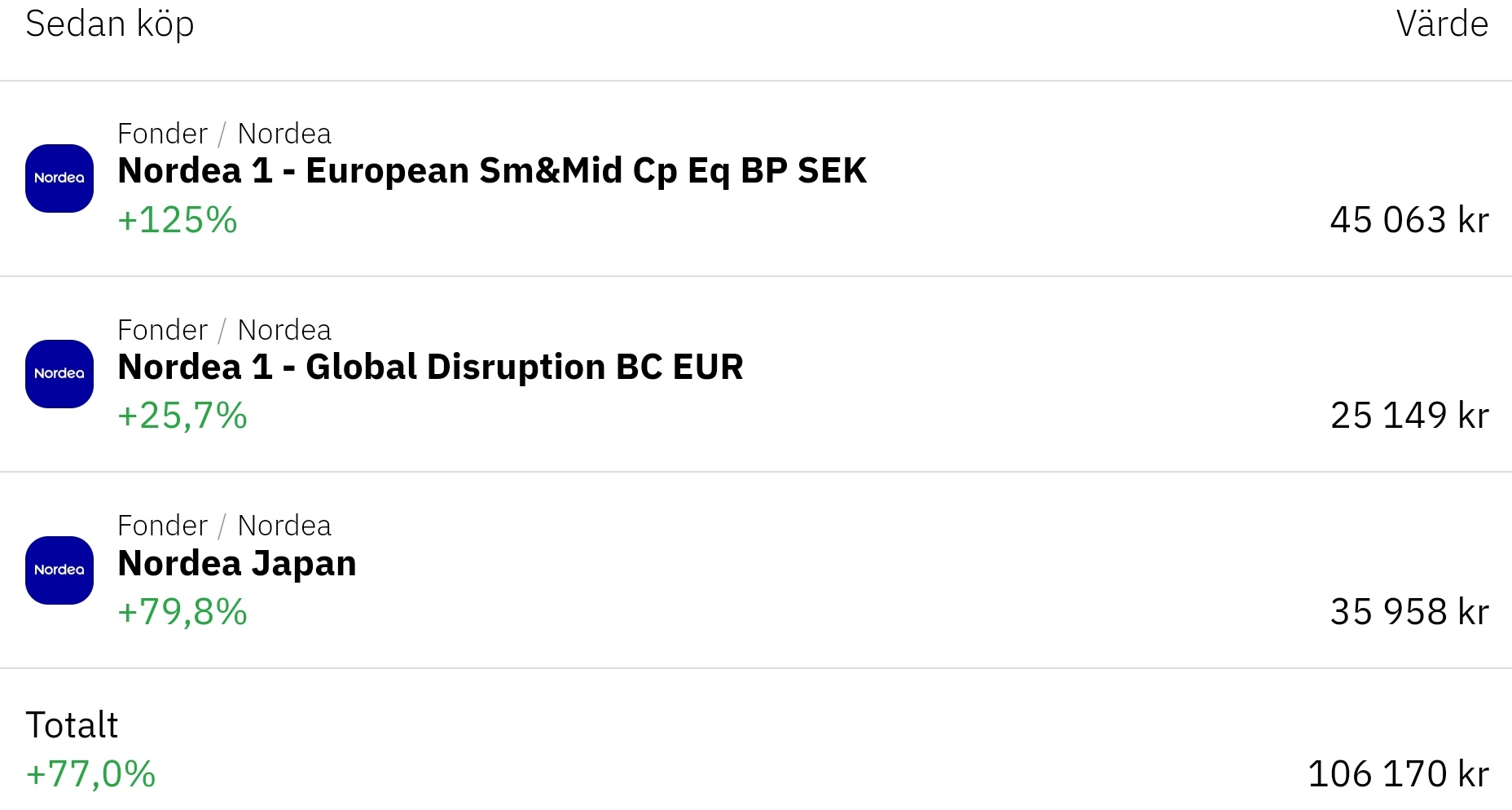Open Fonder / Nordea category above Global Disruption

click(x=224, y=330)
